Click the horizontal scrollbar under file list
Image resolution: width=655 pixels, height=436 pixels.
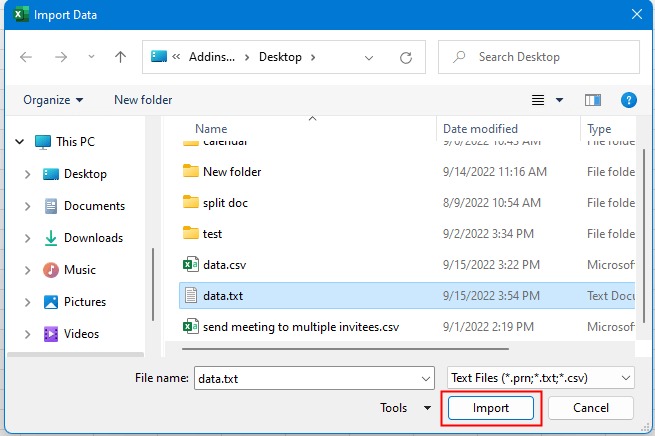click(345, 349)
